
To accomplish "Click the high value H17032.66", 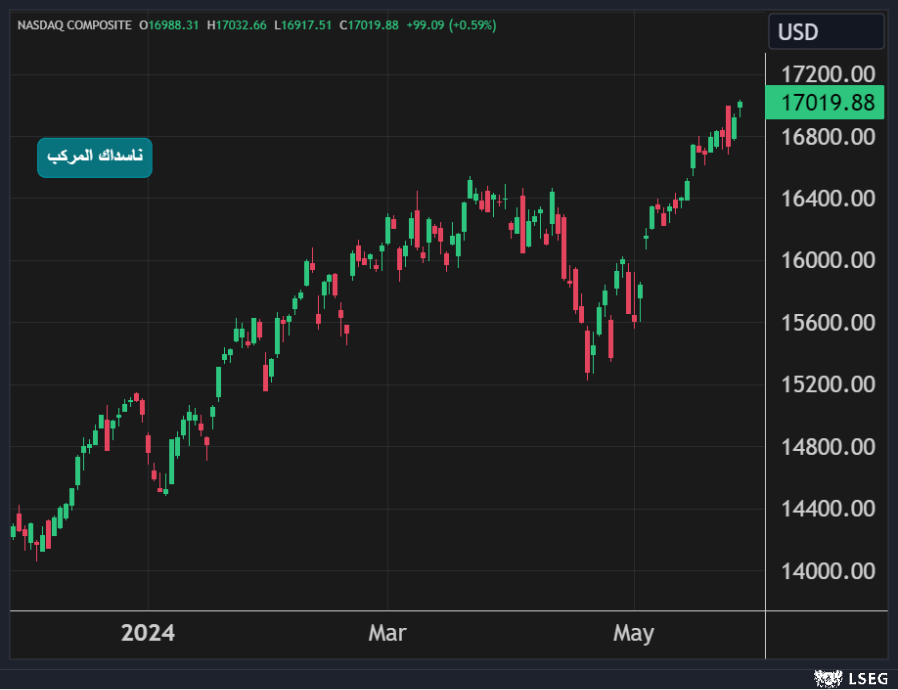I will [x=236, y=24].
